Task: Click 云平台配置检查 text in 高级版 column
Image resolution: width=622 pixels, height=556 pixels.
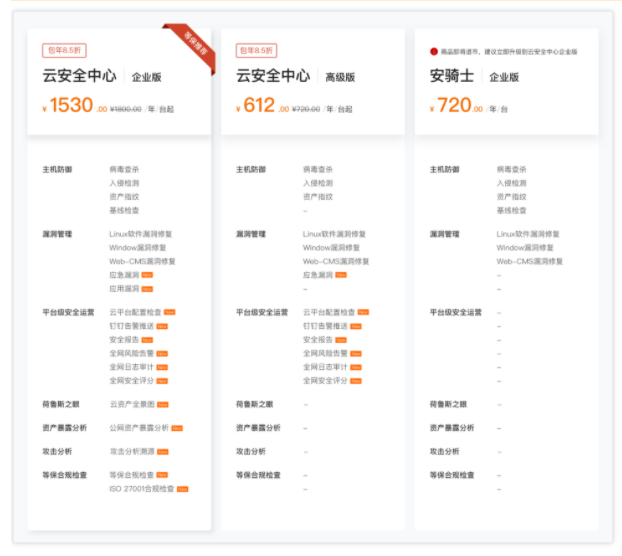Action: point(329,312)
